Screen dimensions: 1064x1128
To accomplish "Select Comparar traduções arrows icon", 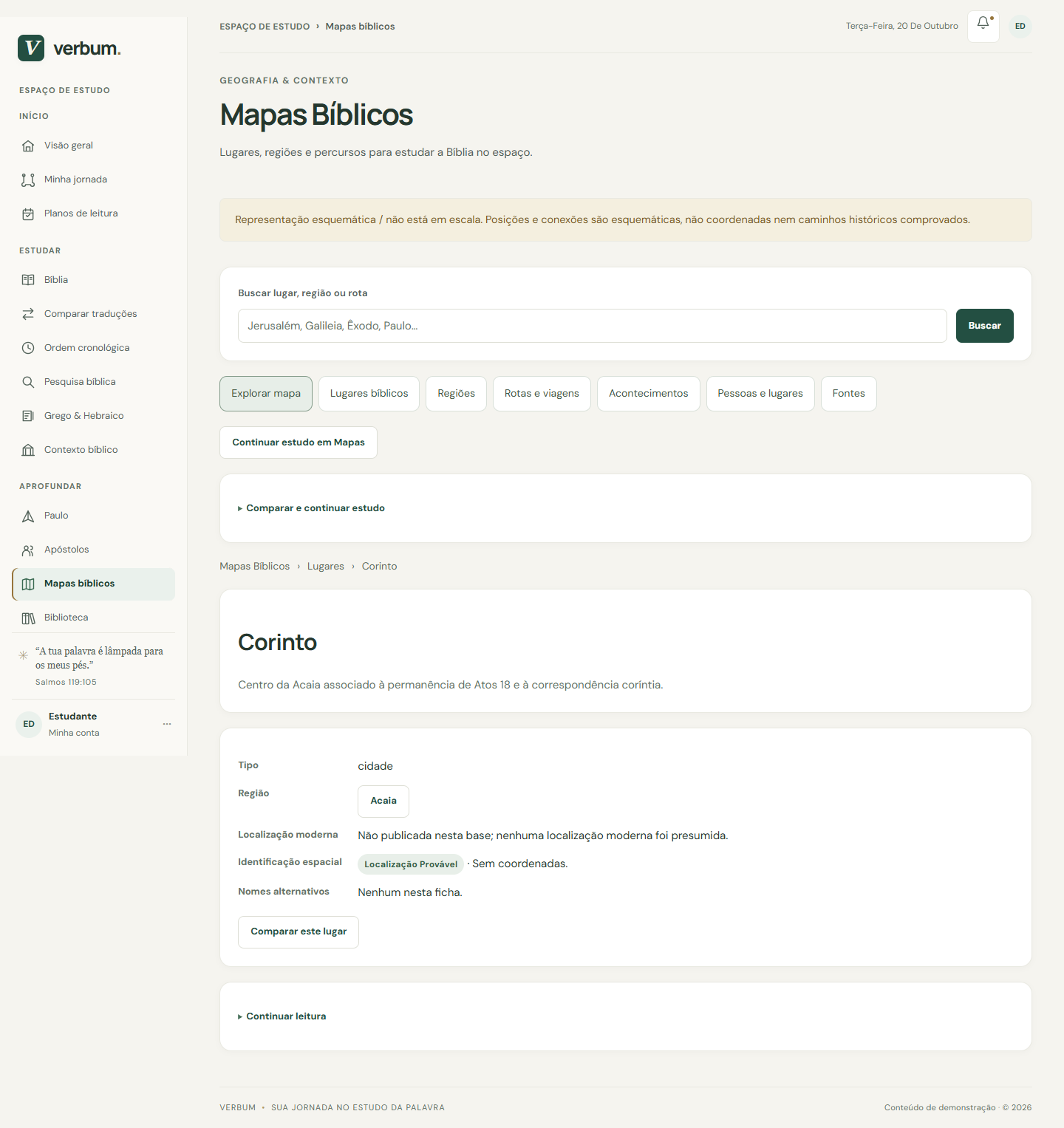I will point(28,314).
